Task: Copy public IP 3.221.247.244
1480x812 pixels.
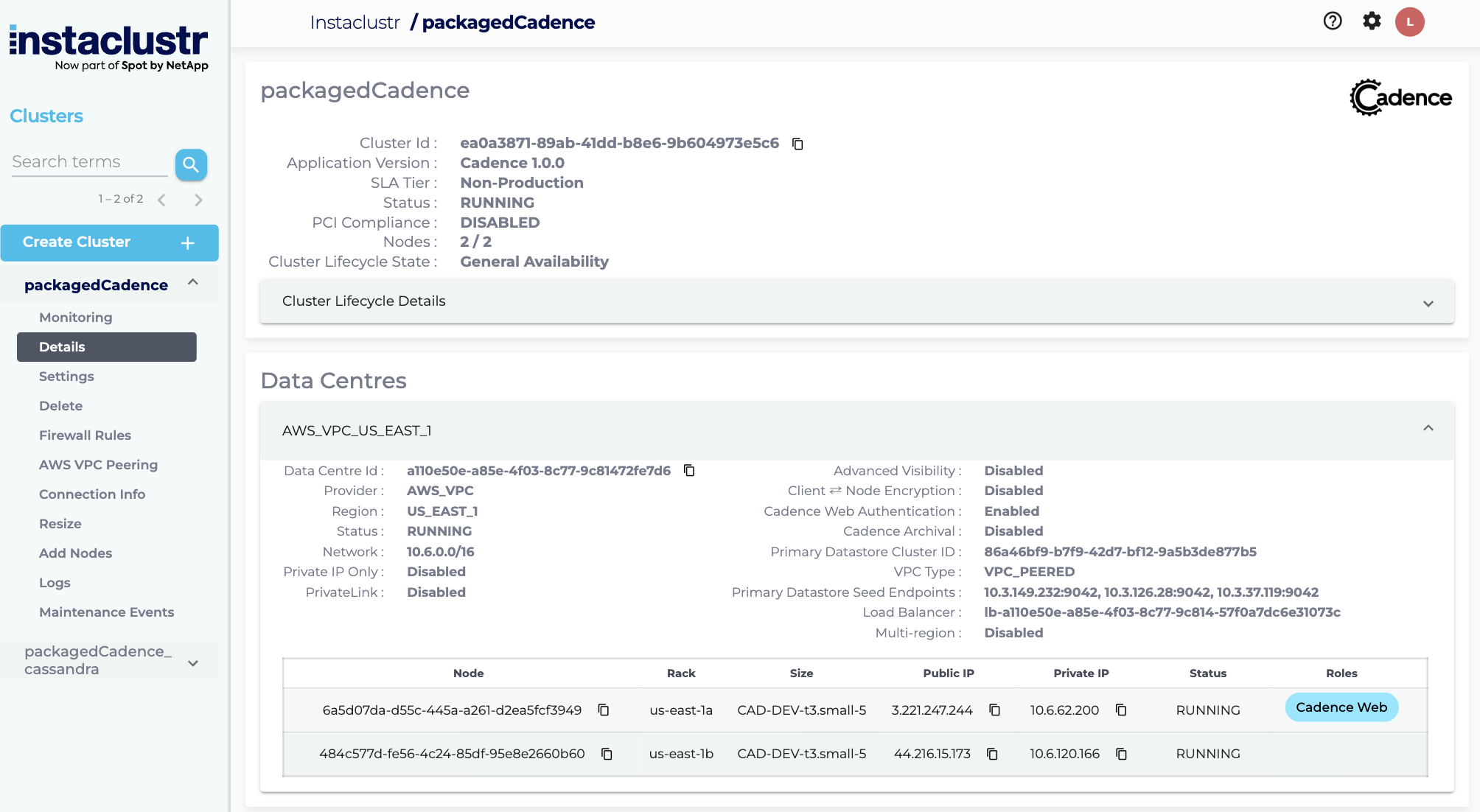Action: coord(994,710)
